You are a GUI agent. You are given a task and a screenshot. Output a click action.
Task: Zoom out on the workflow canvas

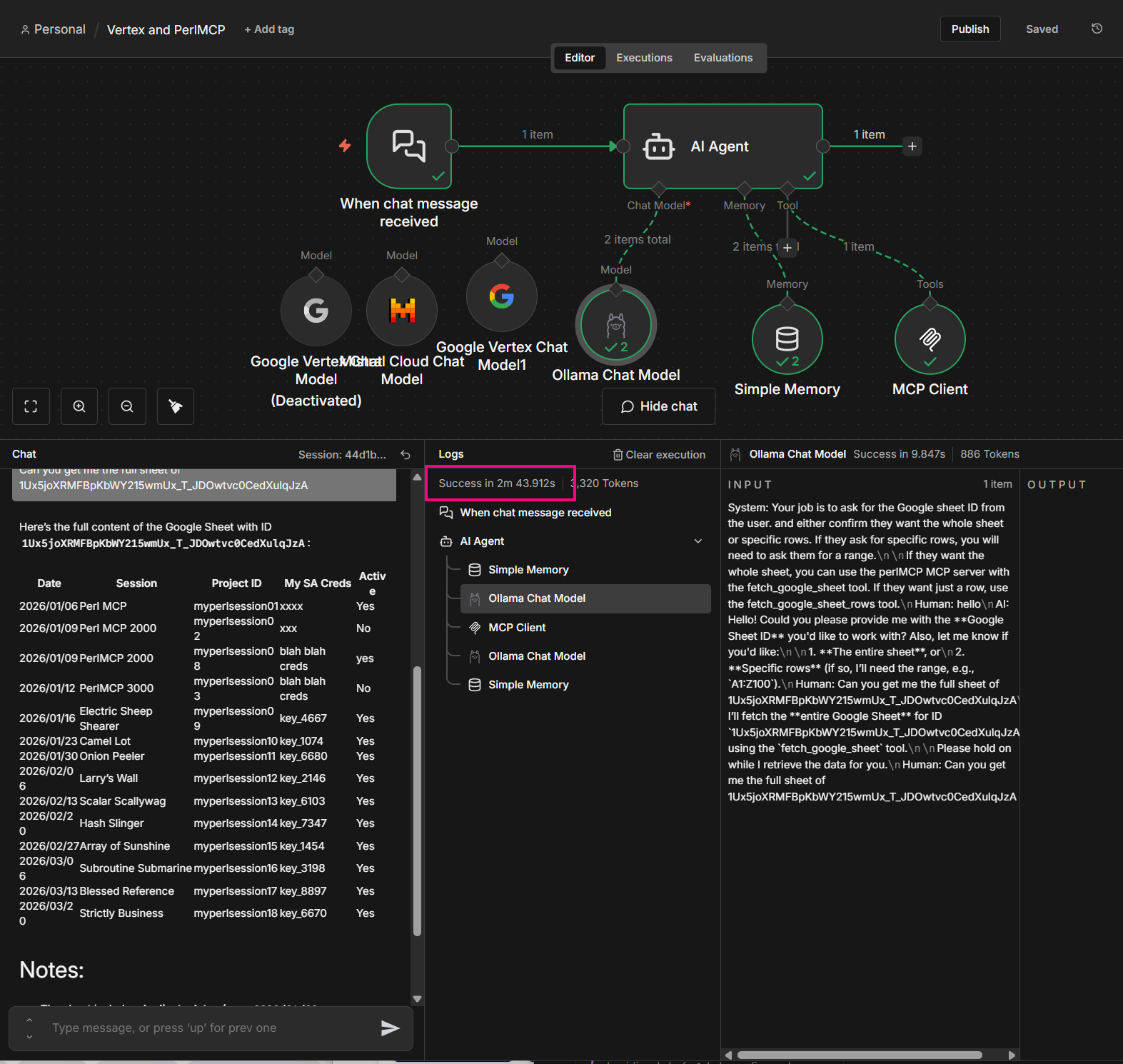(x=127, y=406)
